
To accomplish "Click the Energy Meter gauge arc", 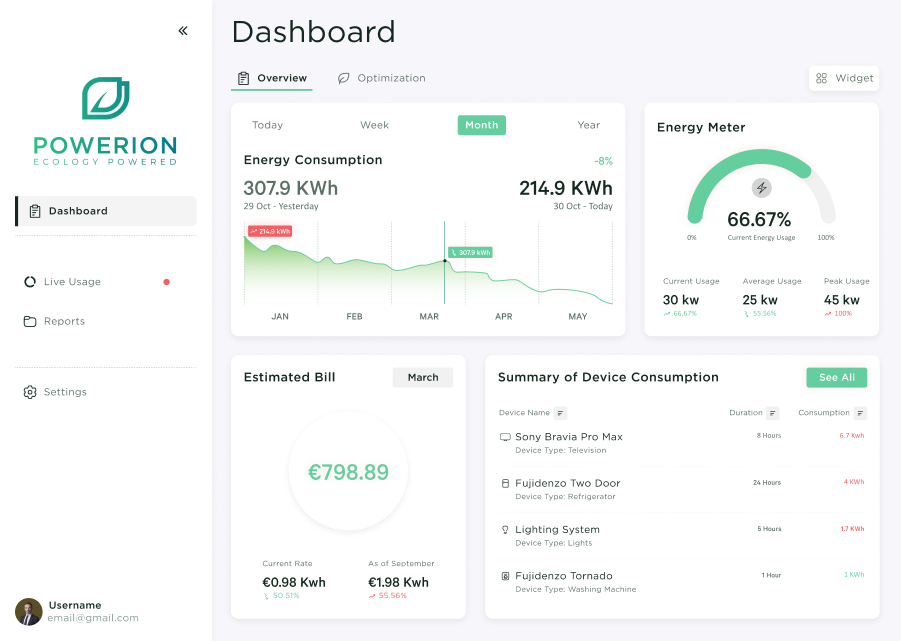I will click(x=762, y=158).
